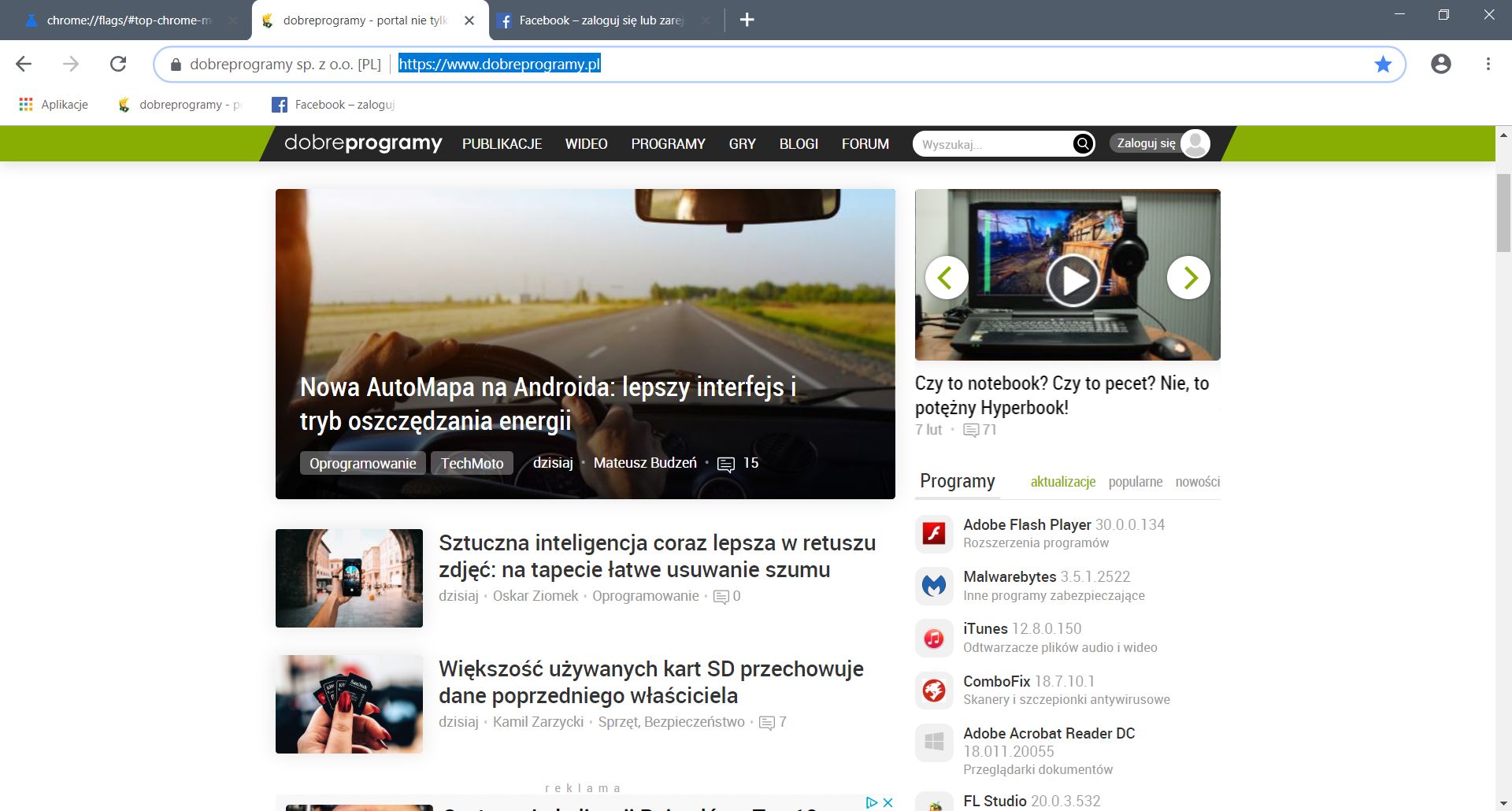1512x811 pixels.
Task: Click the Adobe Flash Player program name
Action: pyautogui.click(x=1027, y=524)
